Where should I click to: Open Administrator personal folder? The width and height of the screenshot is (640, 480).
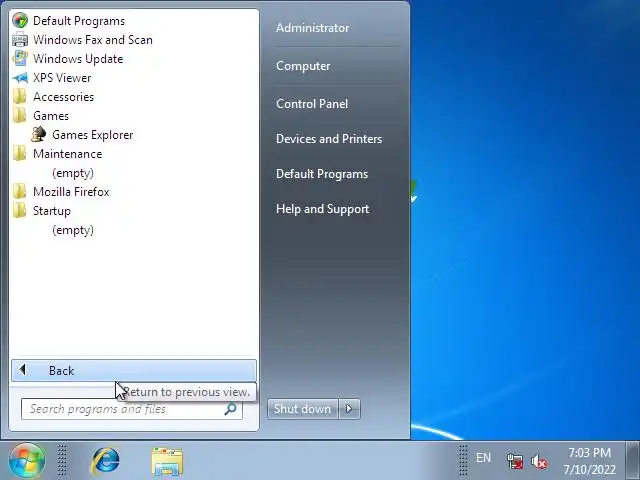pos(313,28)
